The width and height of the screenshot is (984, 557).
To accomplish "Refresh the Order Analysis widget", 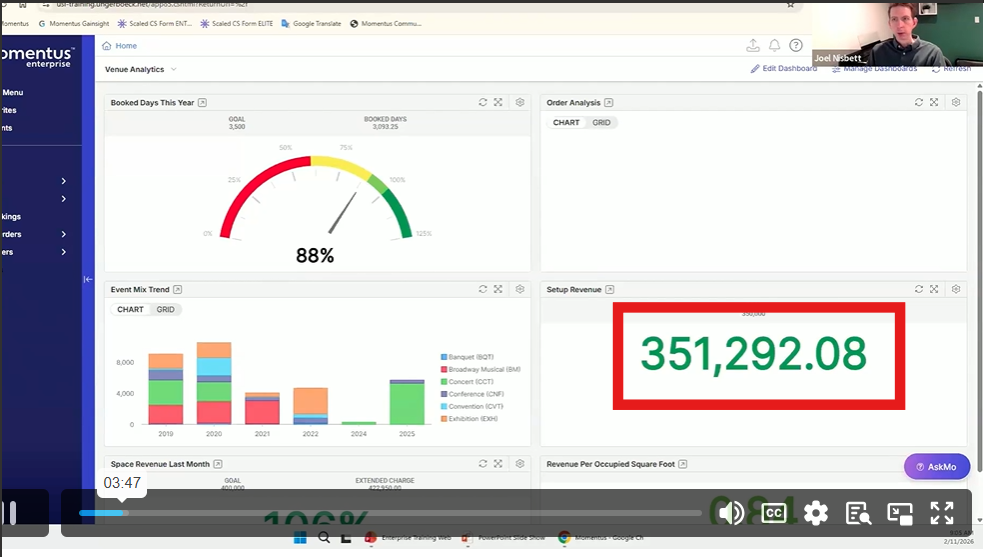I will (919, 102).
